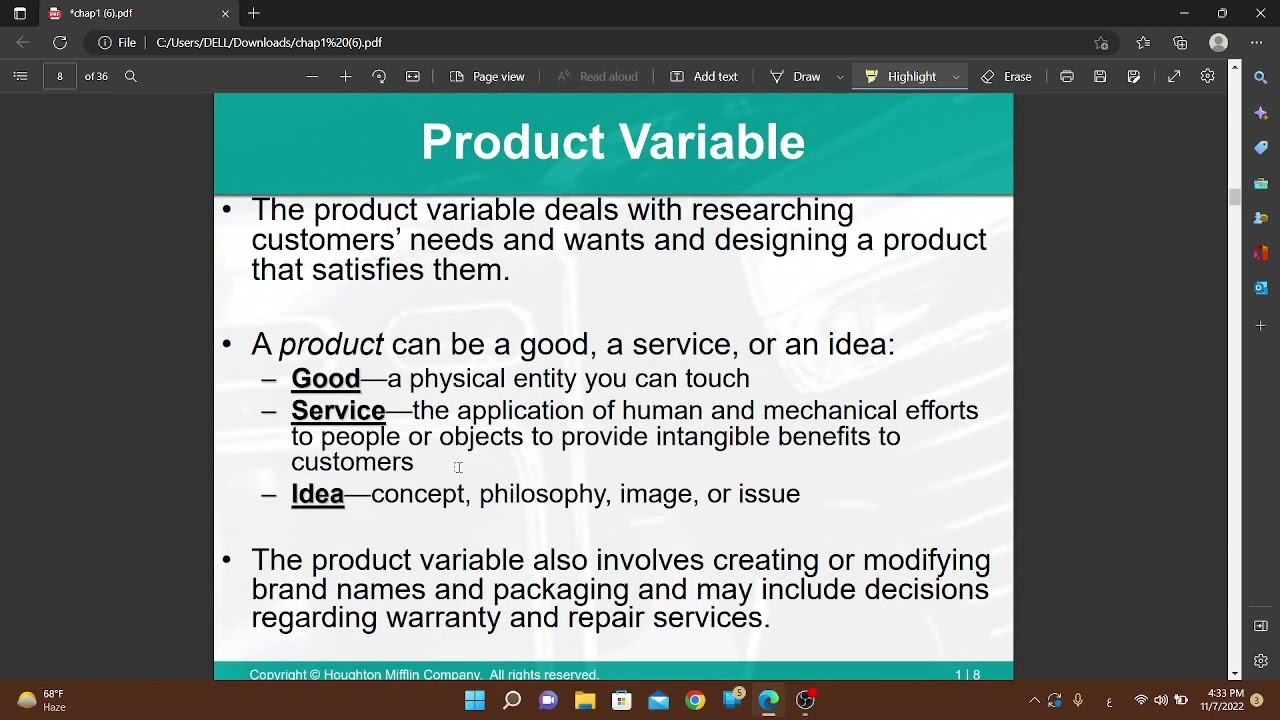The image size is (1280, 720).
Task: Open OBS Studio from the taskbar
Action: click(x=805, y=700)
